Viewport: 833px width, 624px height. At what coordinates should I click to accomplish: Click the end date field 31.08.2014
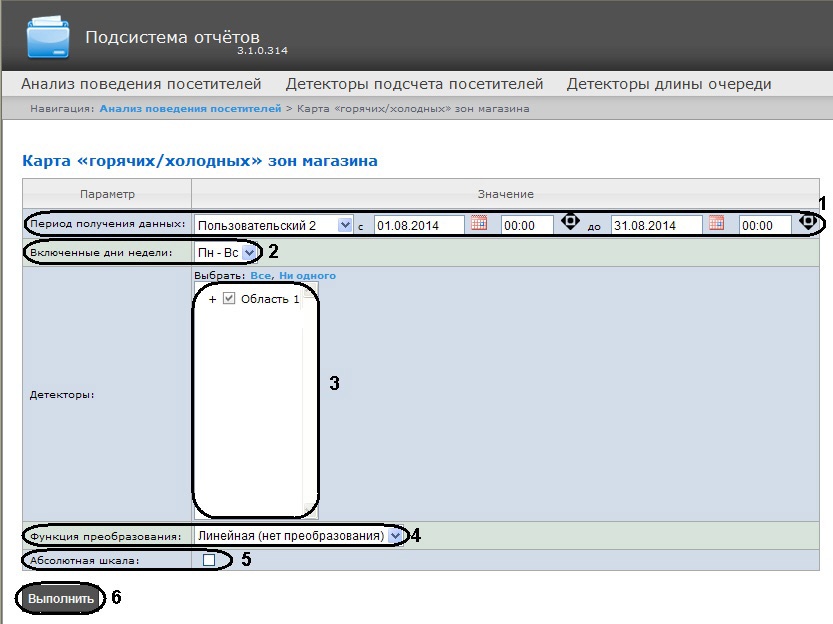click(x=655, y=225)
